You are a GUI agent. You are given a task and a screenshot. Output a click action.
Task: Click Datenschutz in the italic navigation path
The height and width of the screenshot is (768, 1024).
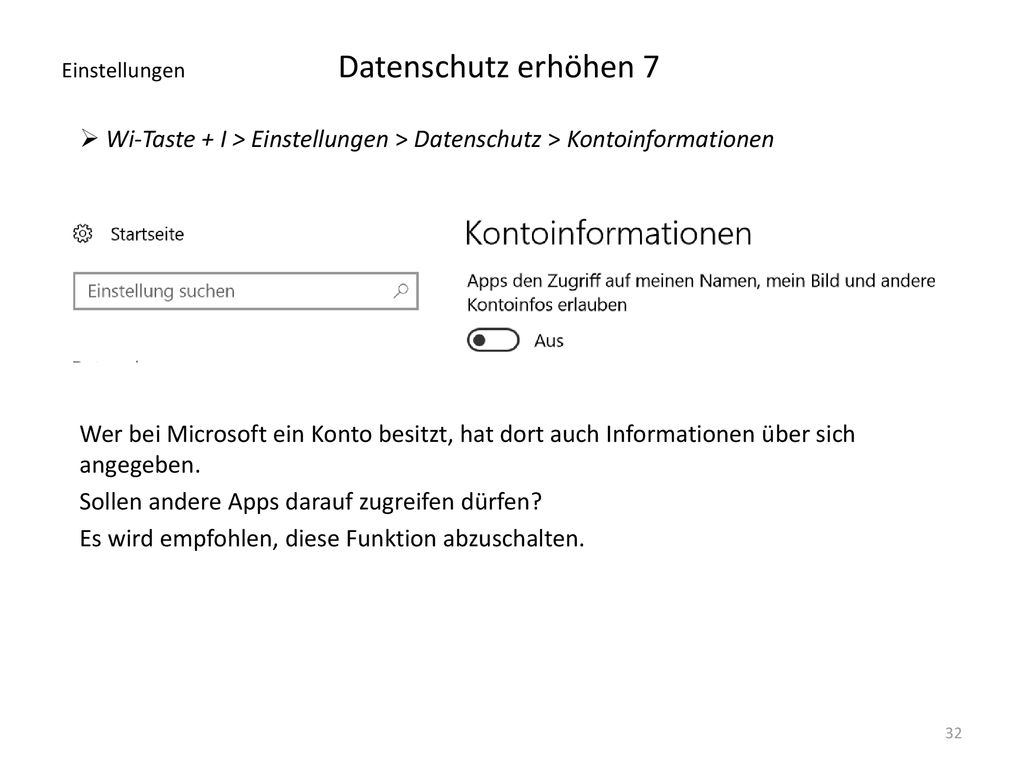(x=477, y=139)
